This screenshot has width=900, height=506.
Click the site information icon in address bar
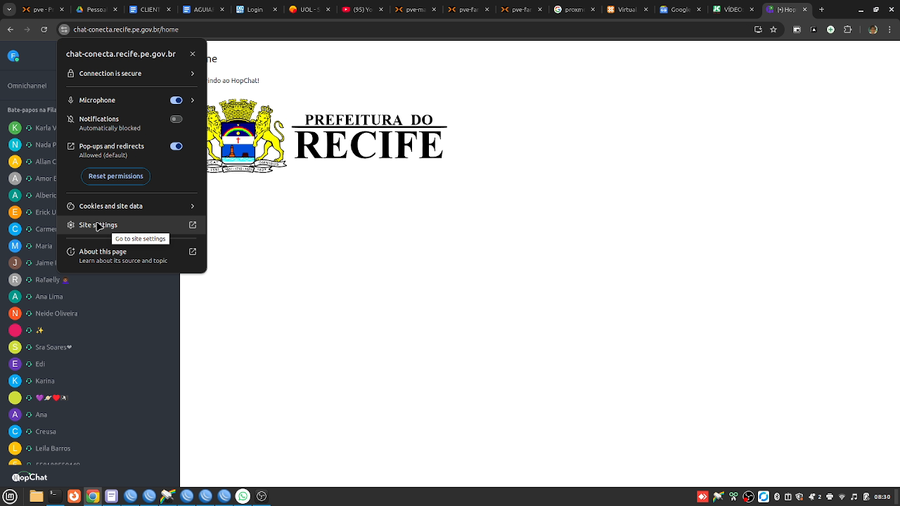(x=64, y=29)
